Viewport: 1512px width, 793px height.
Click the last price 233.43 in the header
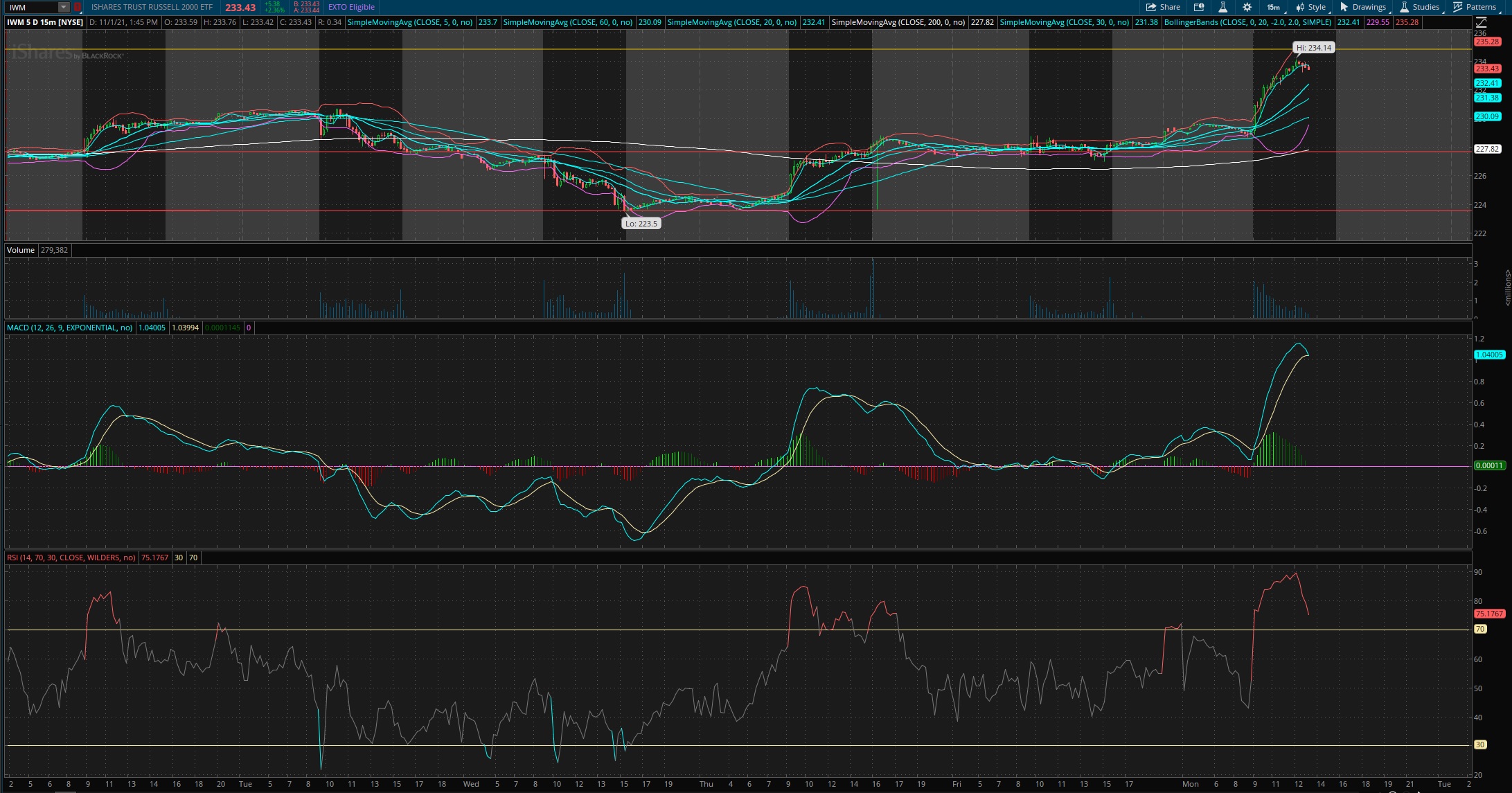(x=240, y=8)
